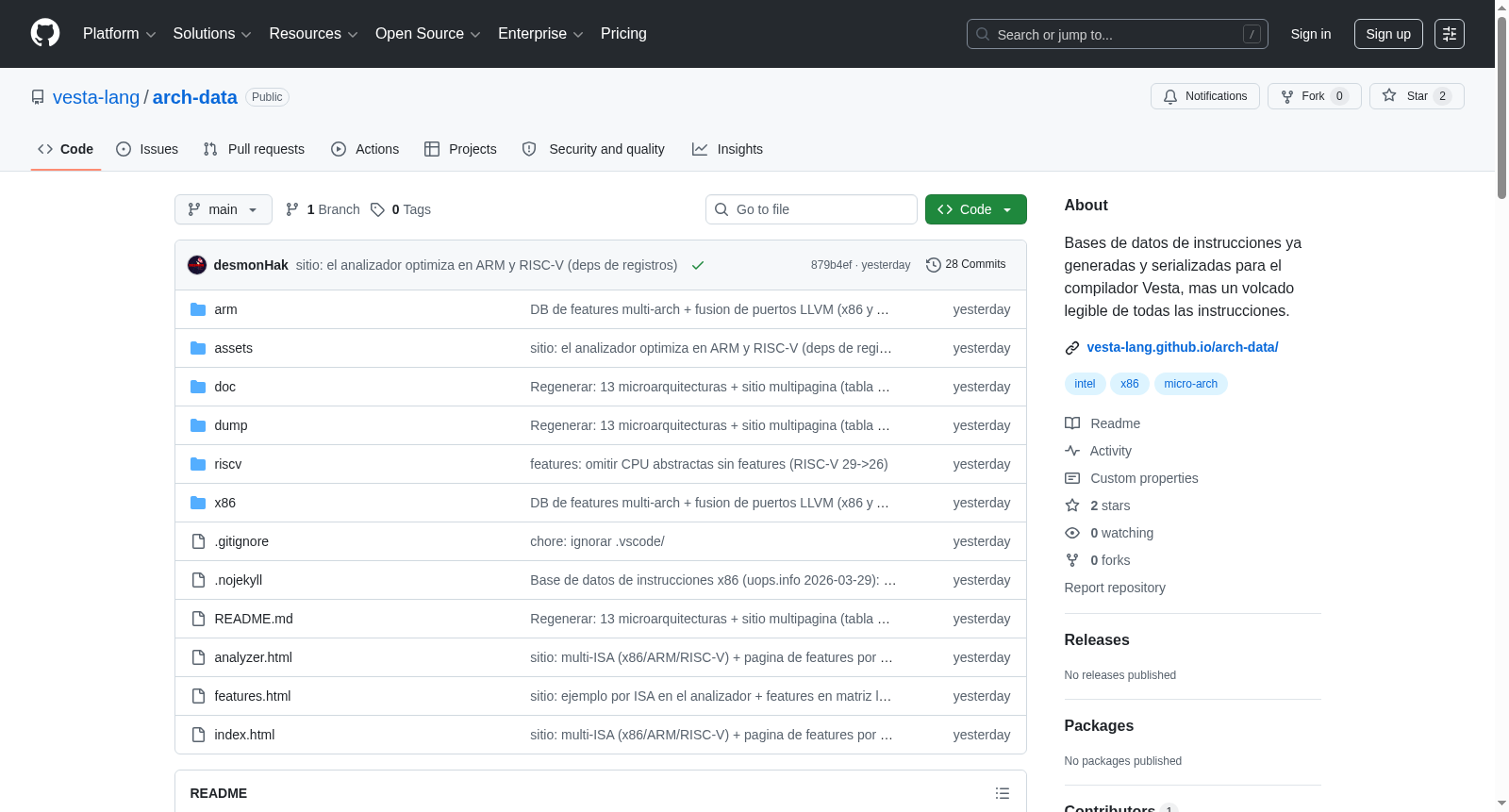Open the GitHub homepage logo
Image resolution: width=1509 pixels, height=812 pixels.
click(x=45, y=34)
